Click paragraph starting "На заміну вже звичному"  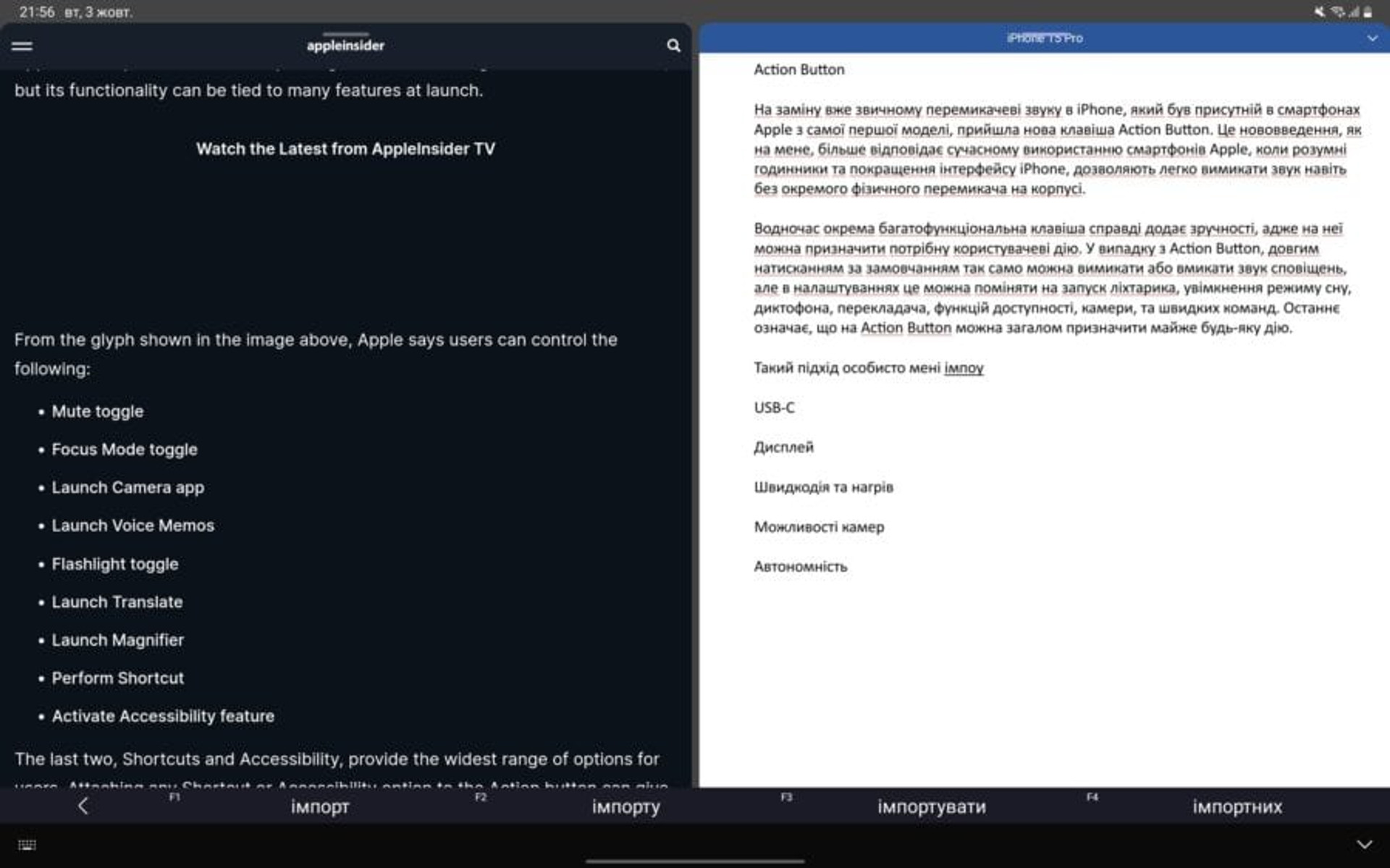coord(1058,149)
